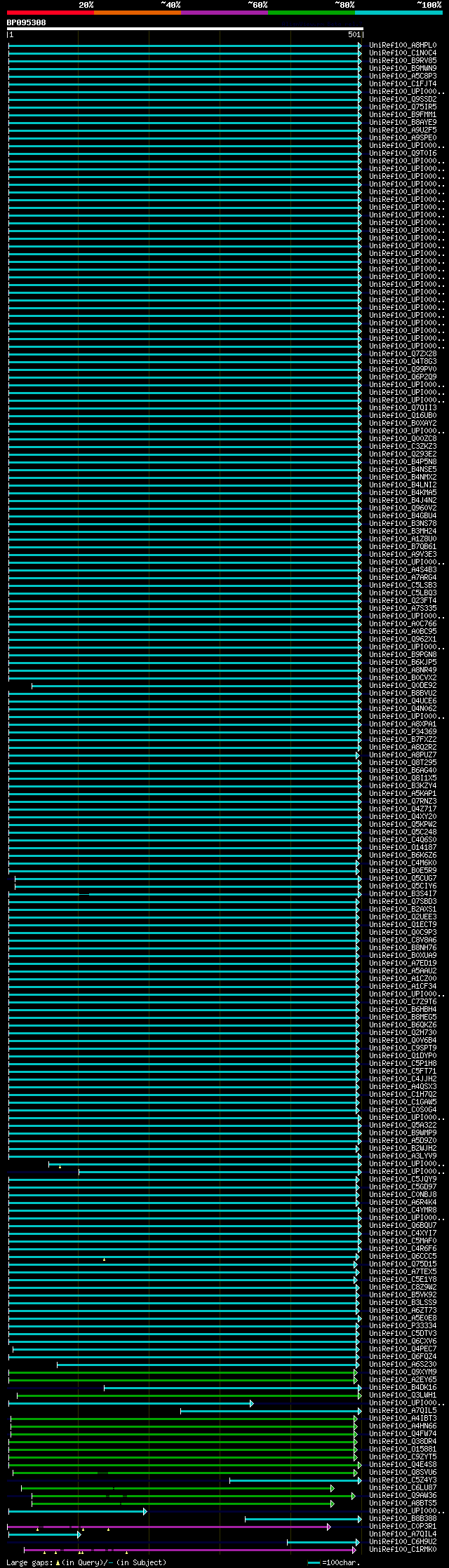Select hit label UniRef100_C0P3R1
Viewport: 449px width, 1568px height.
[403, 1526]
